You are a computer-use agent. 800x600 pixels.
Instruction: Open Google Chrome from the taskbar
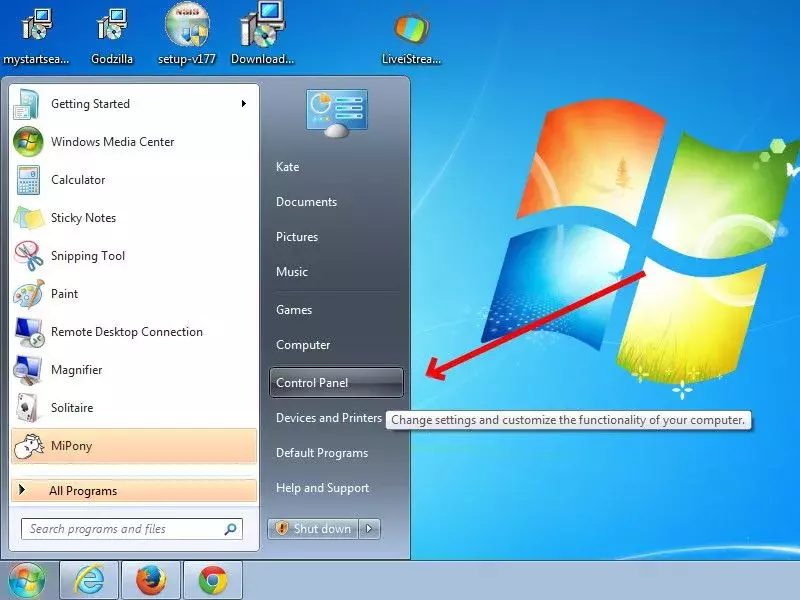(x=213, y=580)
